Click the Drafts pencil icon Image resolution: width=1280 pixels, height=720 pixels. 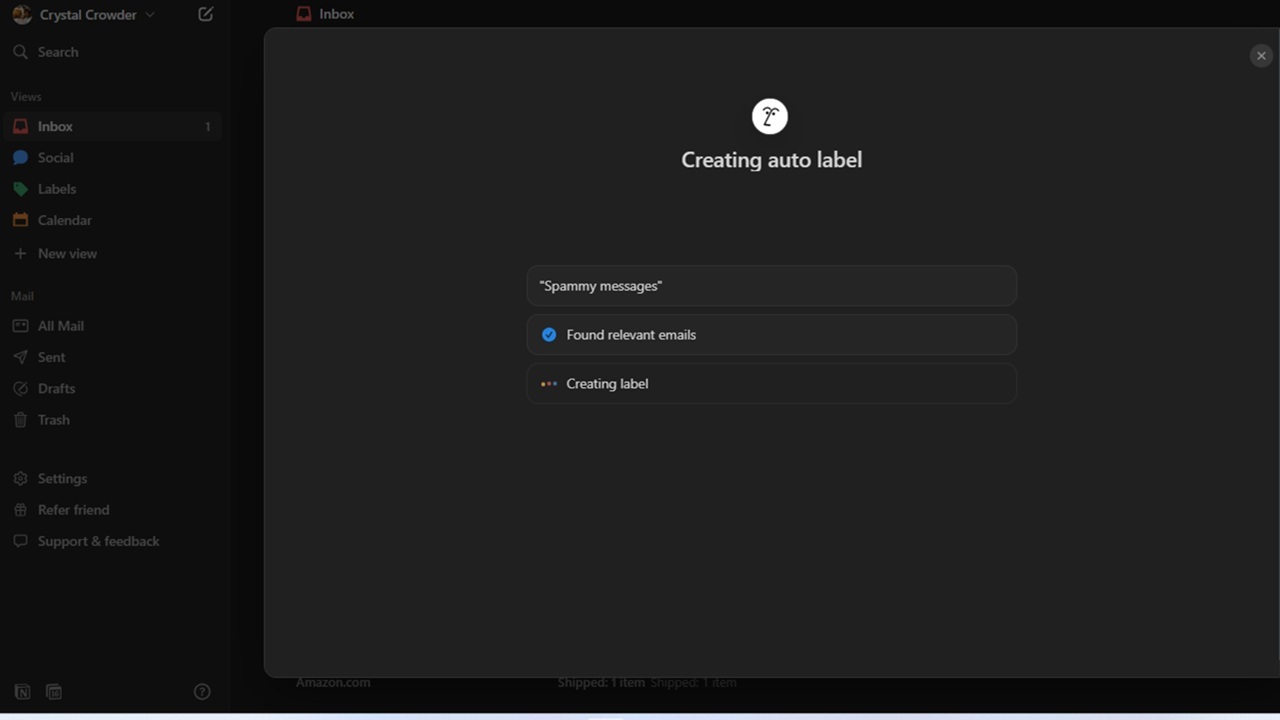point(20,388)
